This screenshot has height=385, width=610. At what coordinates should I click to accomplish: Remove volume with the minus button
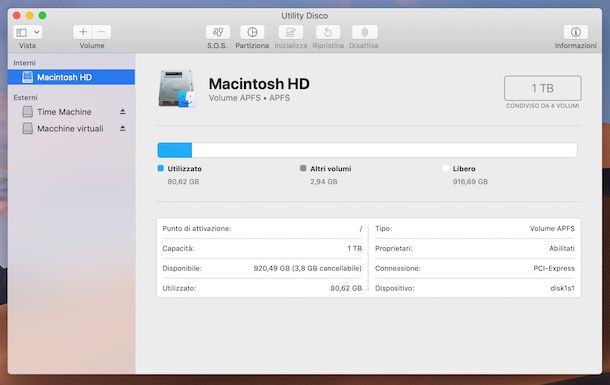[102, 32]
